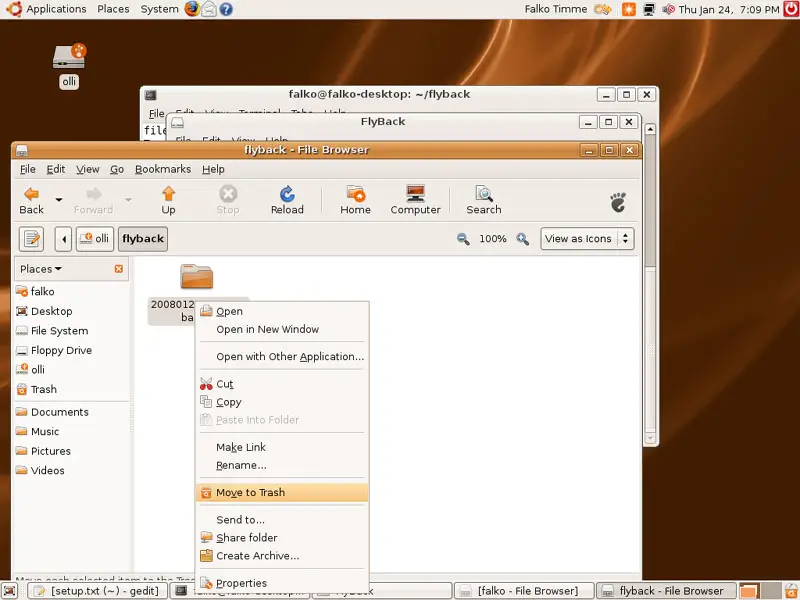The width and height of the screenshot is (800, 600).
Task: Click Show Desktop button in bottom panel
Action: coord(10,591)
